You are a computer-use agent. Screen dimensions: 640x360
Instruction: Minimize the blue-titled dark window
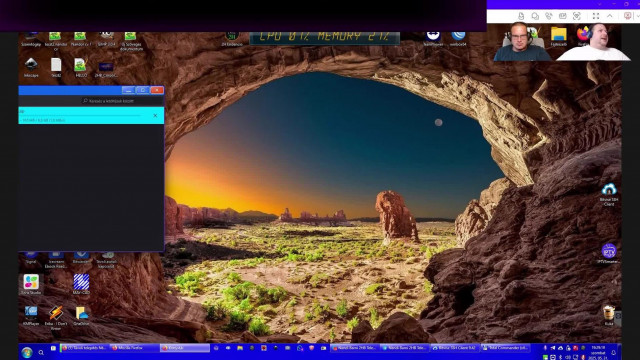(128, 90)
